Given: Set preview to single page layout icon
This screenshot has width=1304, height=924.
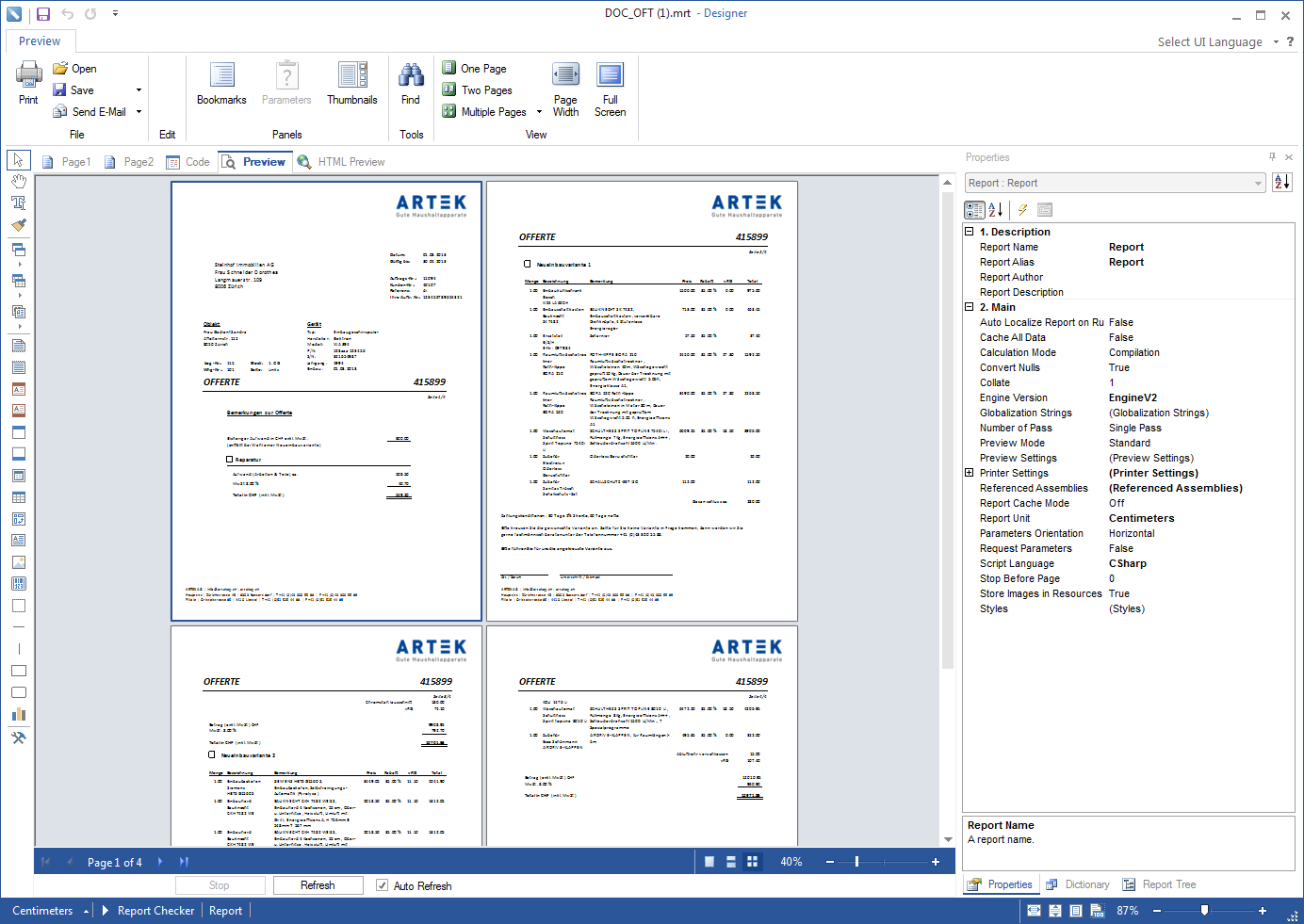Looking at the screenshot, I should (709, 862).
